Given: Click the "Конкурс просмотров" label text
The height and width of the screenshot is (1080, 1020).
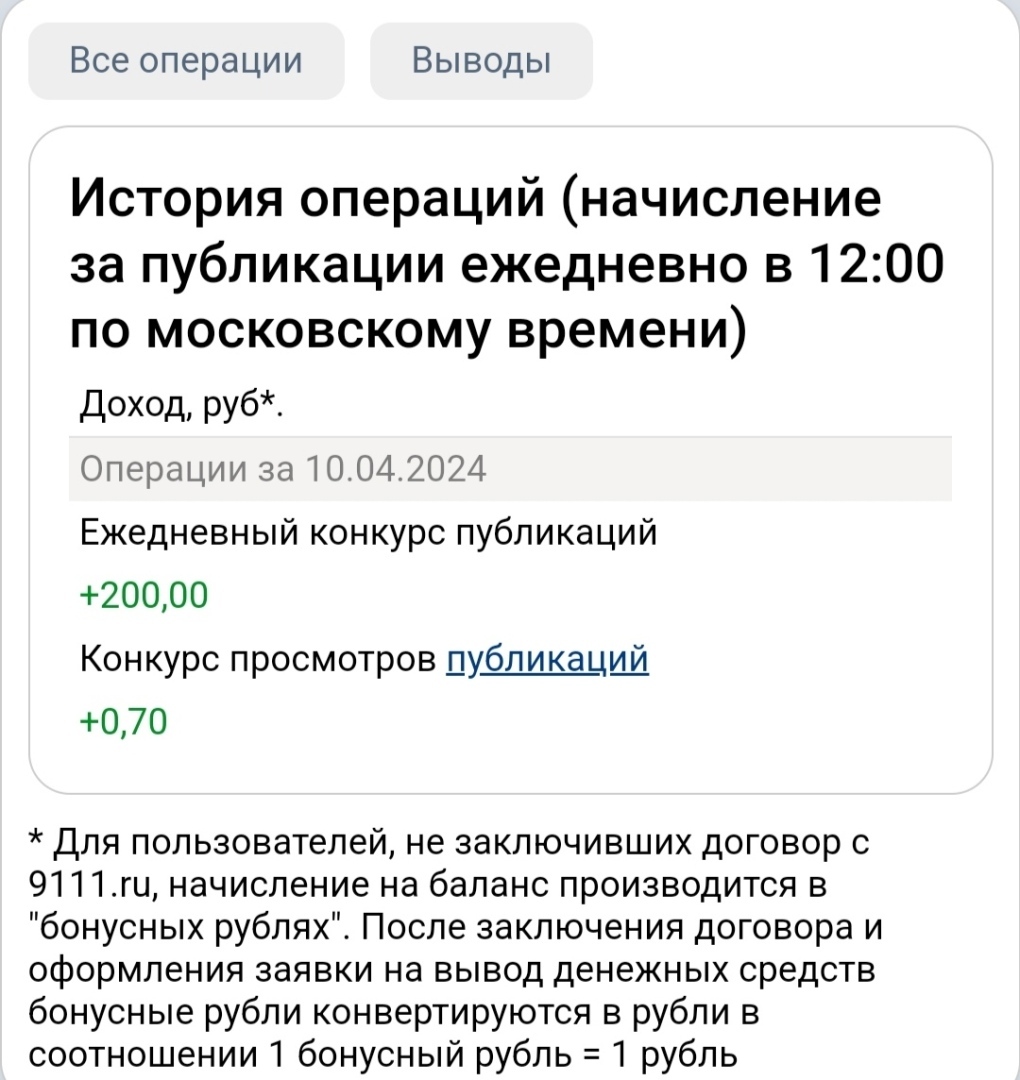Looking at the screenshot, I should 257,659.
